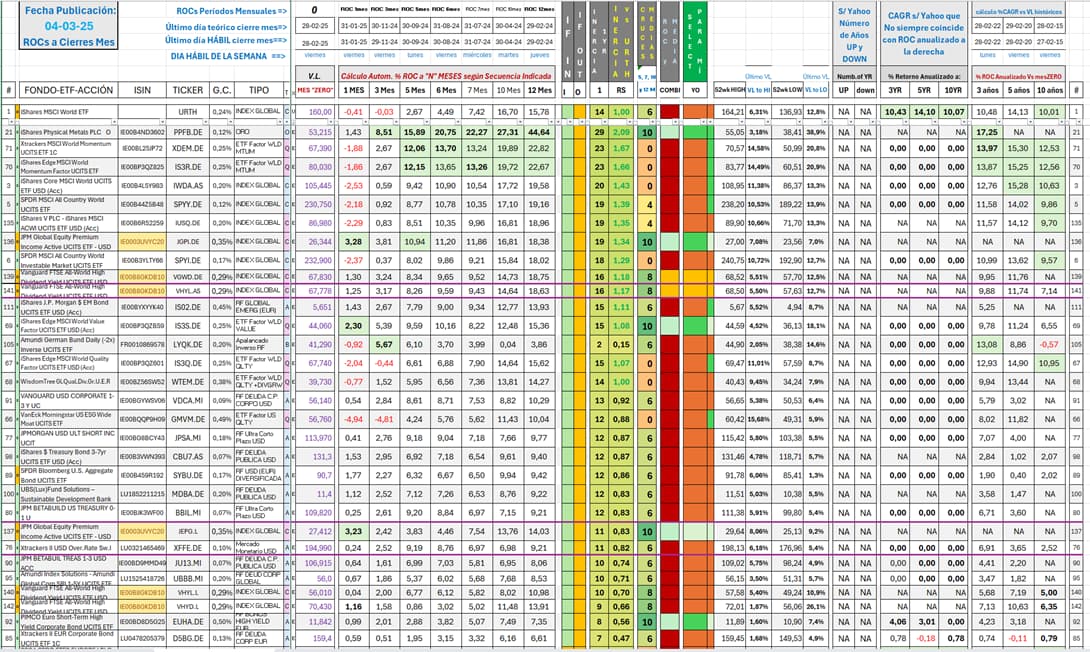Image resolution: width=1090 pixels, height=652 pixels.
Task: Open the filter arrow under the TIPO column
Action: [280, 122]
